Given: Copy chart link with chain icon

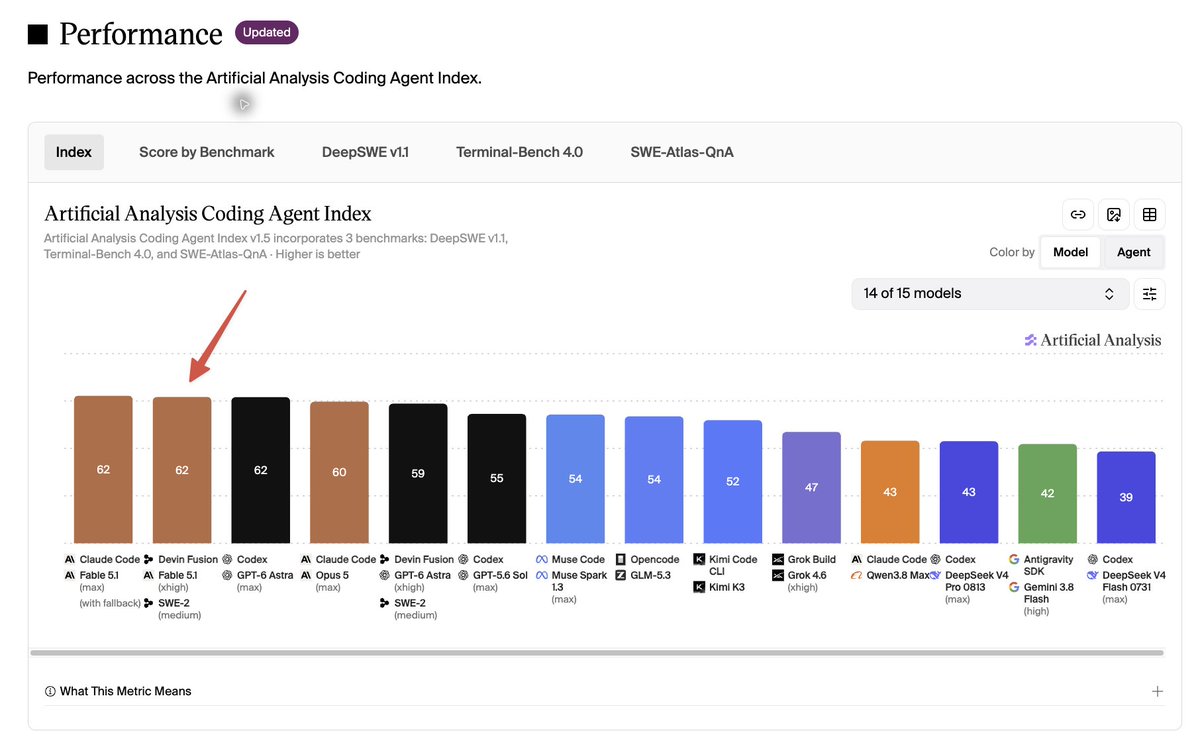Looking at the screenshot, I should click(1078, 214).
